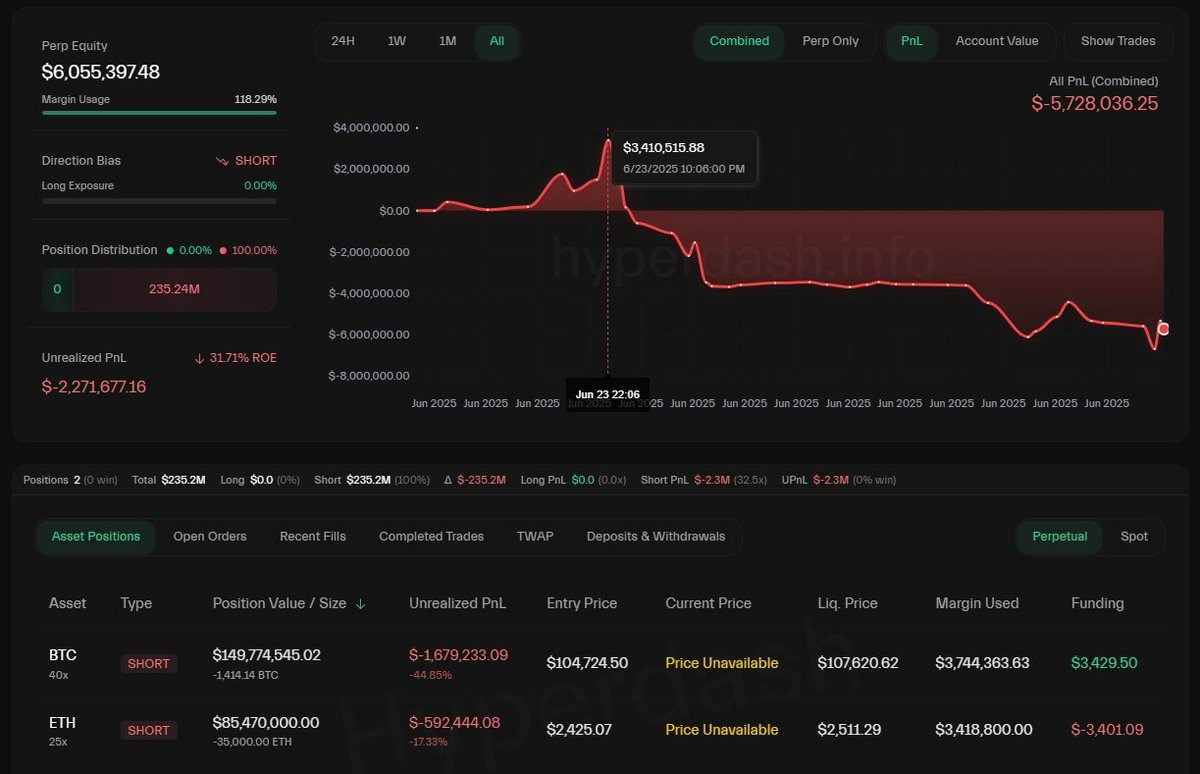Click ETH entry price $2,425.07
Image resolution: width=1200 pixels, height=774 pixels.
579,730
